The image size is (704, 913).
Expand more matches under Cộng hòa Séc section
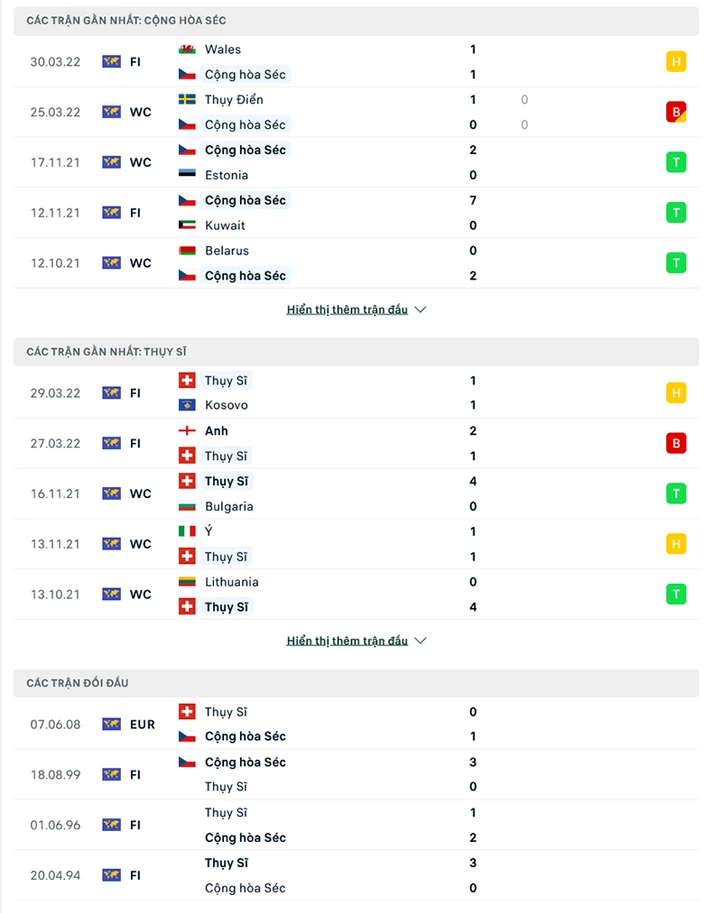pyautogui.click(x=356, y=310)
